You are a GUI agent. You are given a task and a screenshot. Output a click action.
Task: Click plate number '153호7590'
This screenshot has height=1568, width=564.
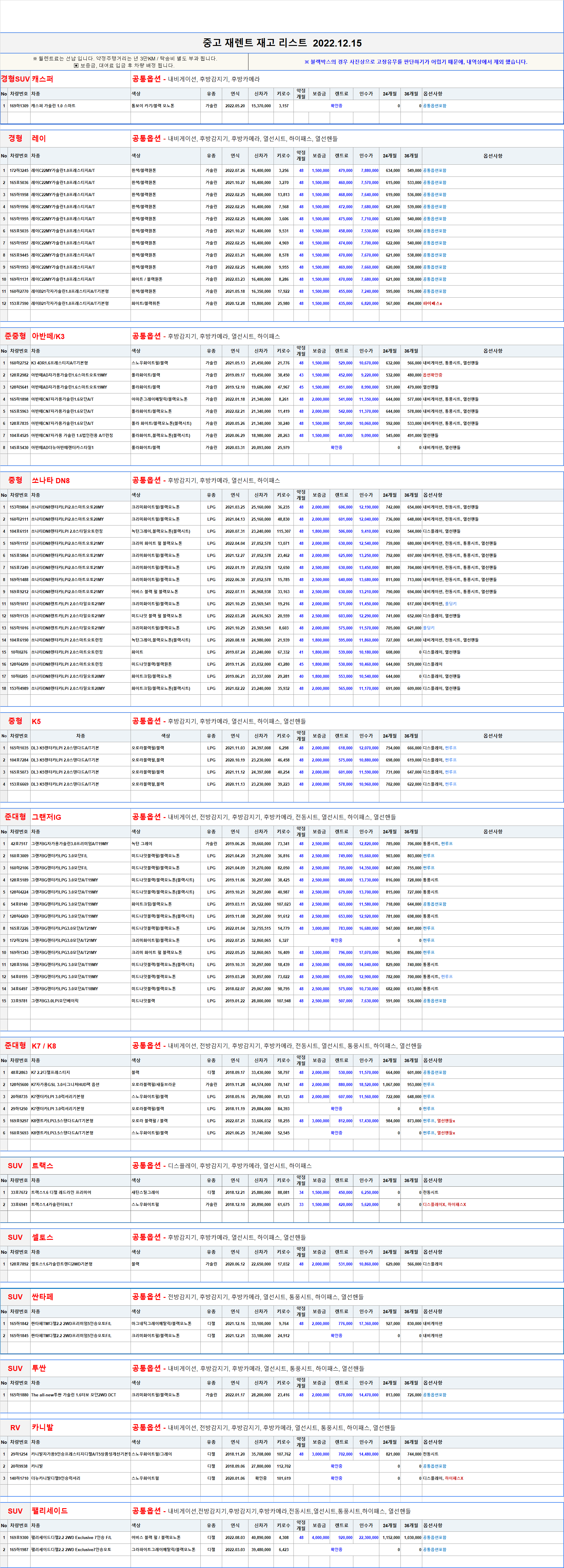[19, 303]
